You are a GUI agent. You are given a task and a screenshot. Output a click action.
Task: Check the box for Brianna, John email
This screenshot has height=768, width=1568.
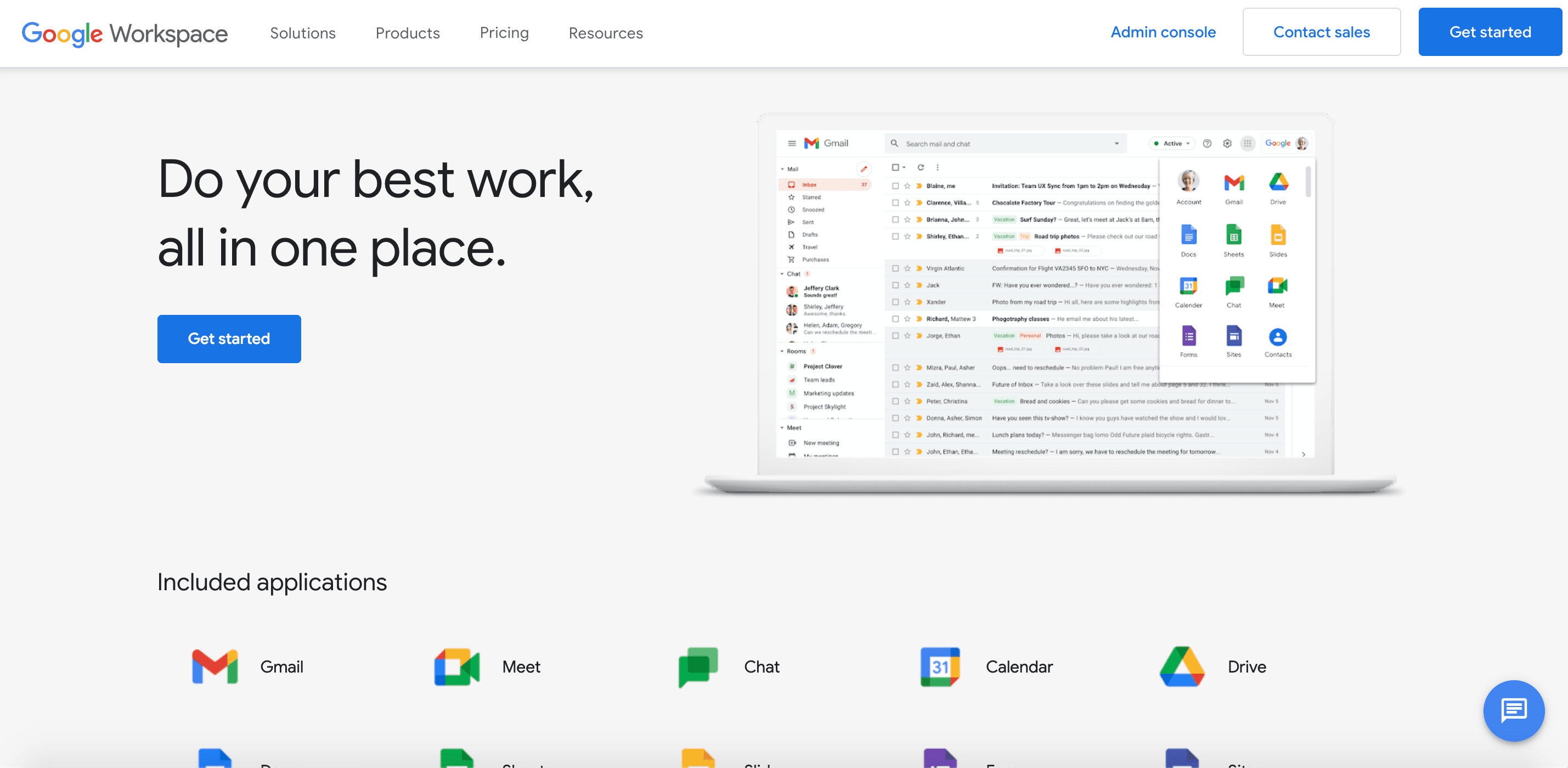(x=895, y=219)
